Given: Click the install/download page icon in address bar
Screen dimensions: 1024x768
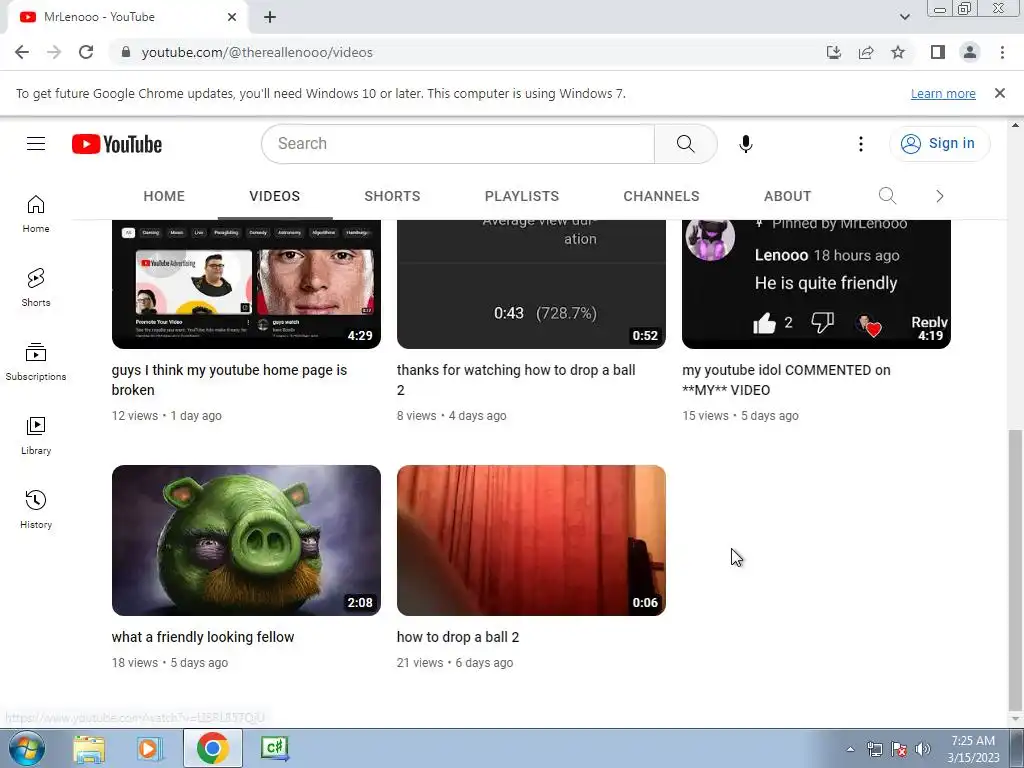Looking at the screenshot, I should (x=834, y=52).
